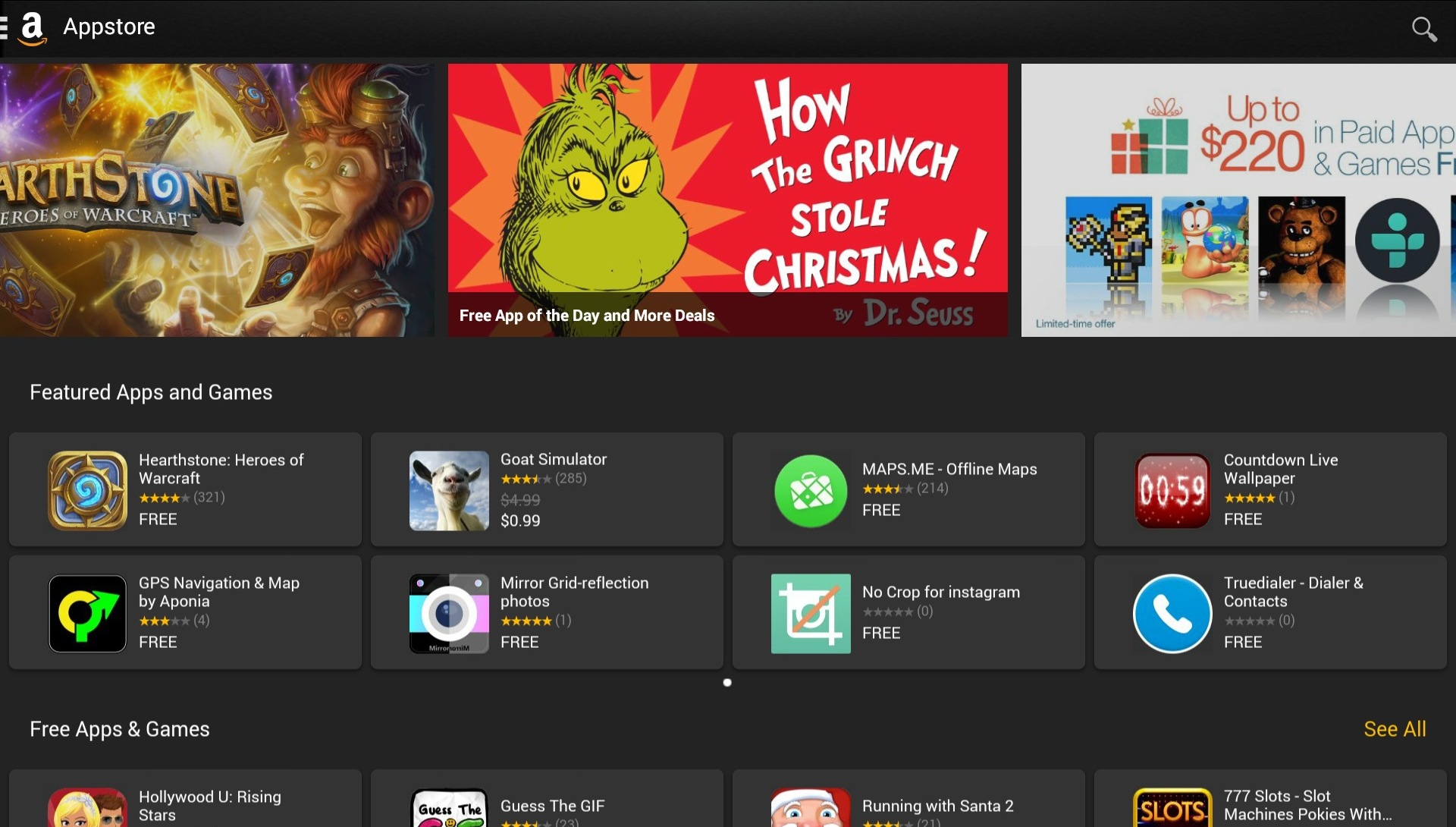This screenshot has width=1456, height=827.
Task: Open the Grinch Free App of the Day banner
Action: click(727, 200)
